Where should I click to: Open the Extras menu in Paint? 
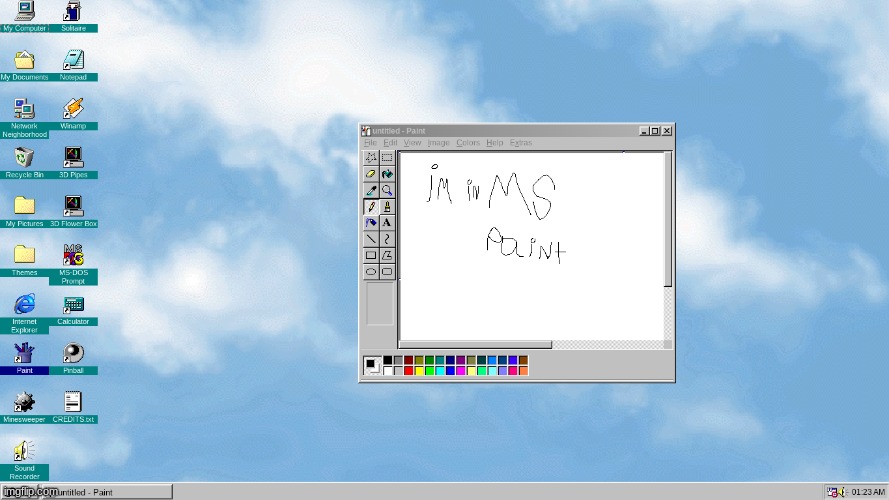pyautogui.click(x=520, y=143)
